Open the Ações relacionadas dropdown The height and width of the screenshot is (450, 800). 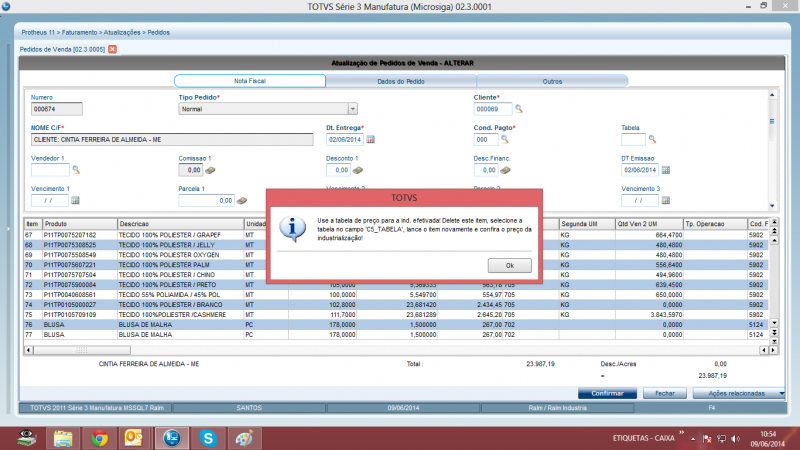pos(739,393)
